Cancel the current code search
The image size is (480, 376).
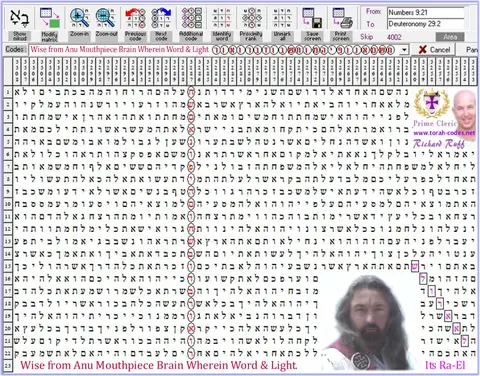(434, 50)
